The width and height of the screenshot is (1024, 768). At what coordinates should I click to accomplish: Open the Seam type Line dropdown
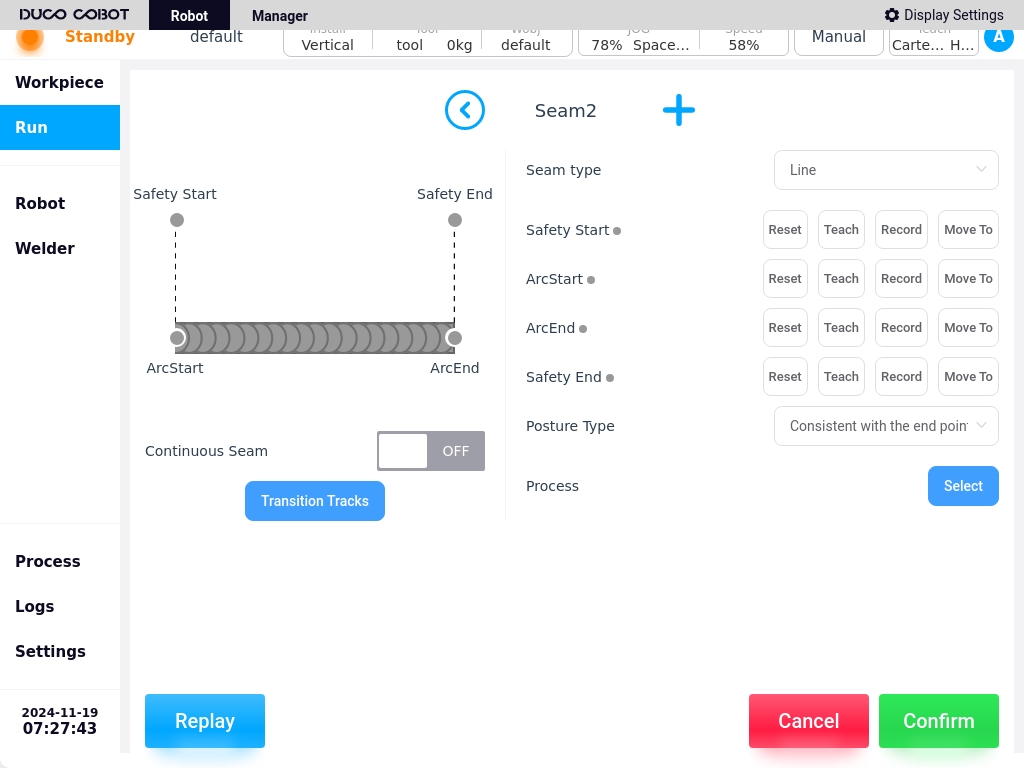coord(886,170)
